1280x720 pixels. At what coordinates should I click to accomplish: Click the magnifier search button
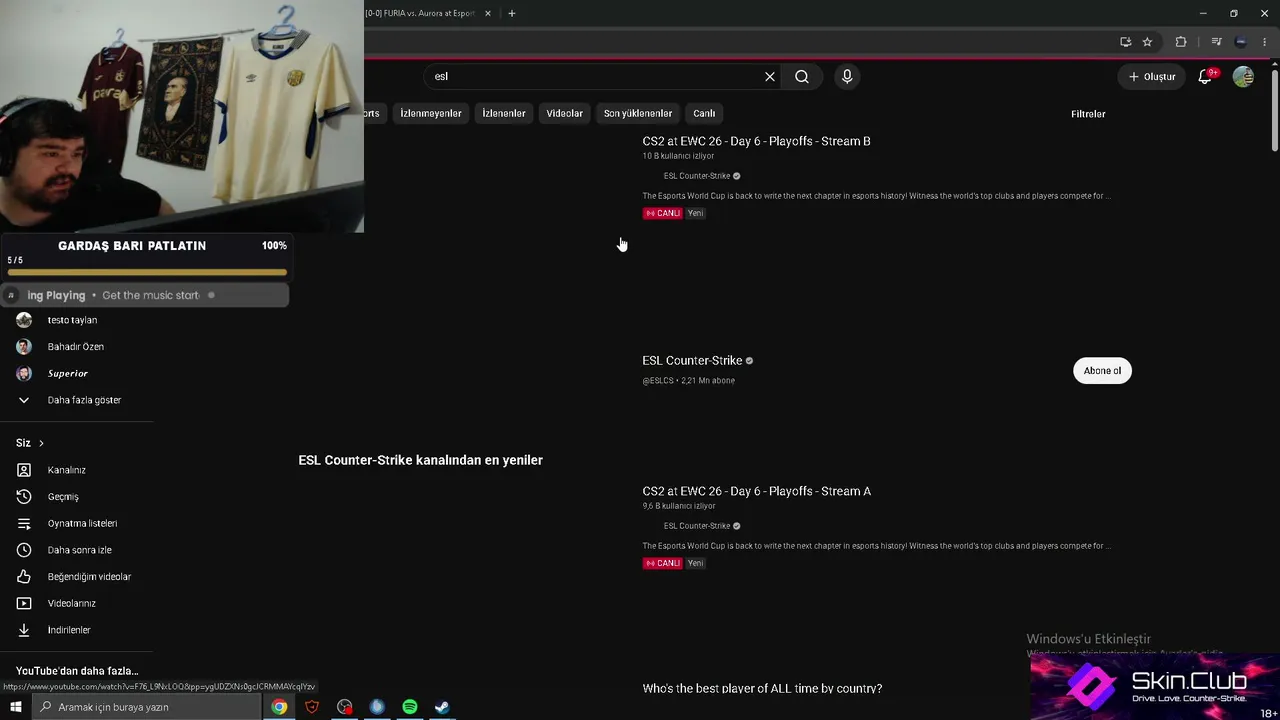(802, 76)
